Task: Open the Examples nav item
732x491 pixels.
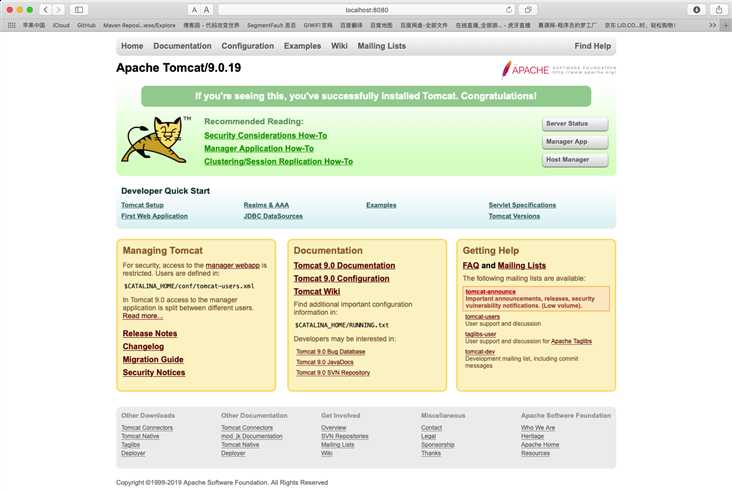Action: [303, 46]
